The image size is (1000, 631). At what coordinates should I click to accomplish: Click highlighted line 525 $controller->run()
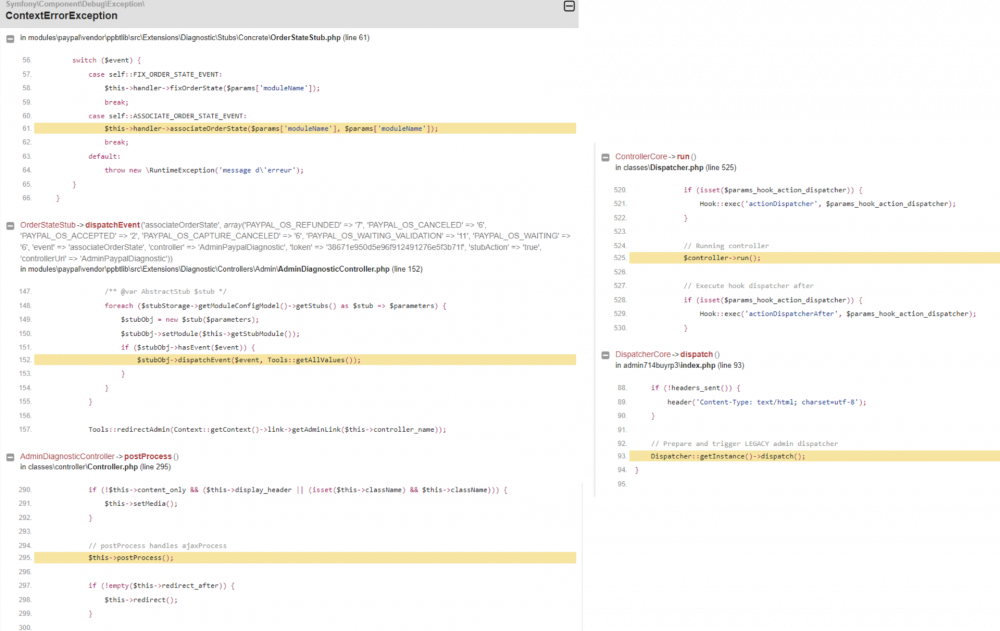click(814, 258)
